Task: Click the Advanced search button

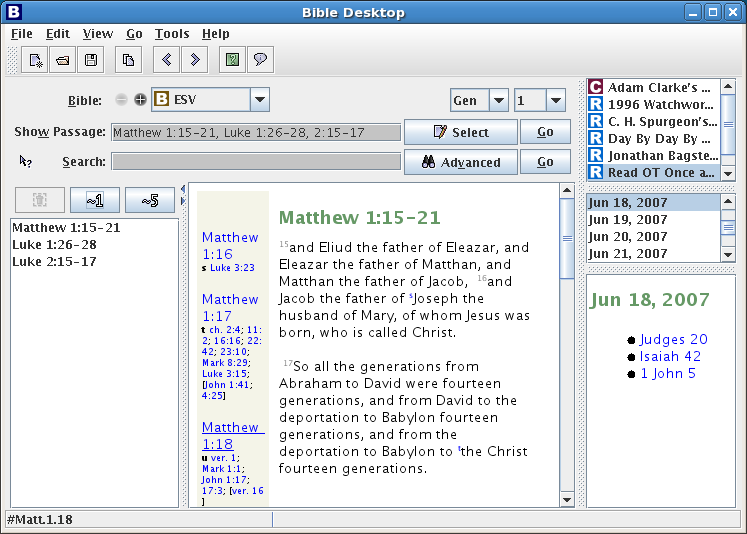Action: 460,162
